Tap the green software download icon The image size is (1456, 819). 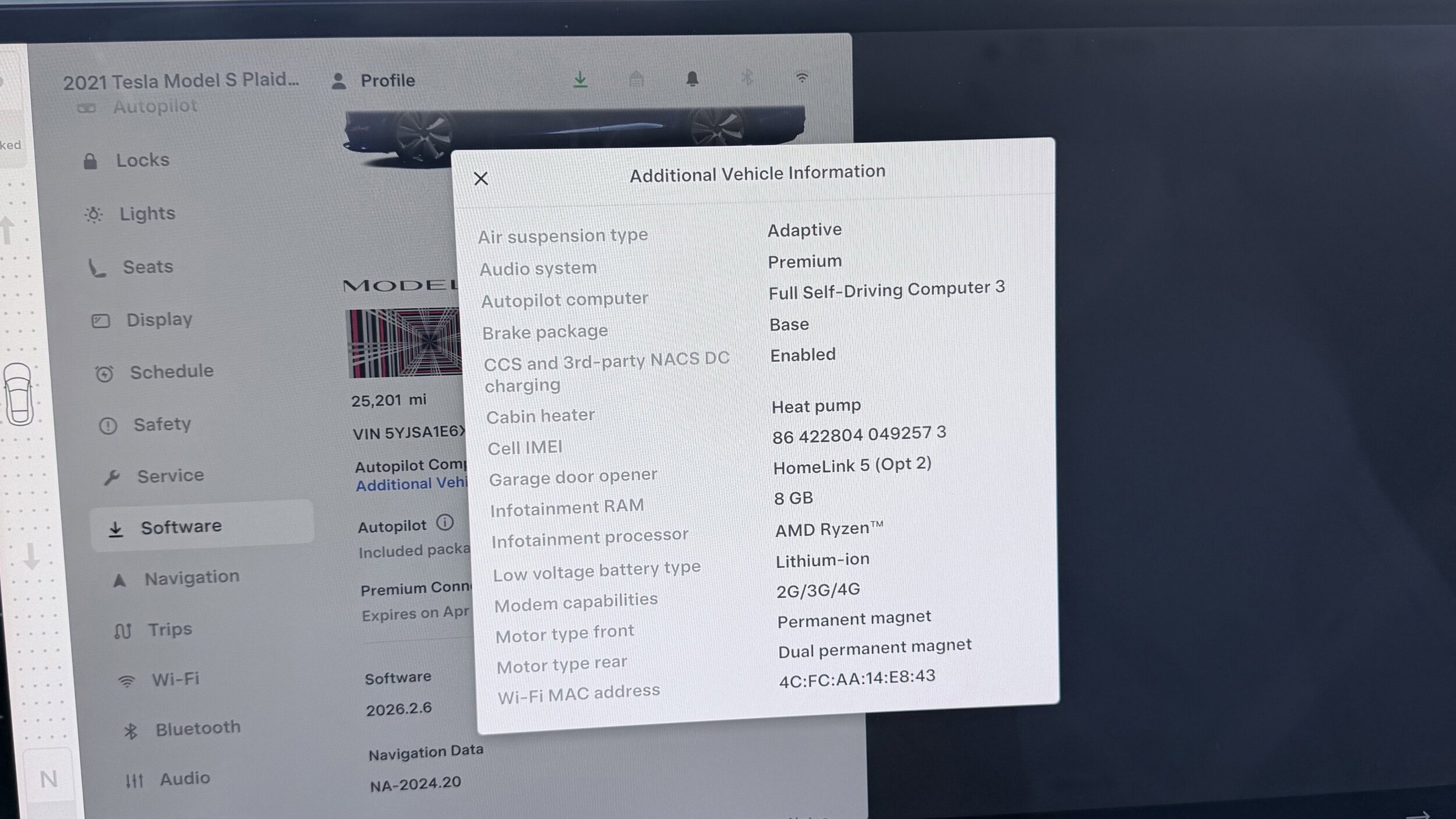580,80
